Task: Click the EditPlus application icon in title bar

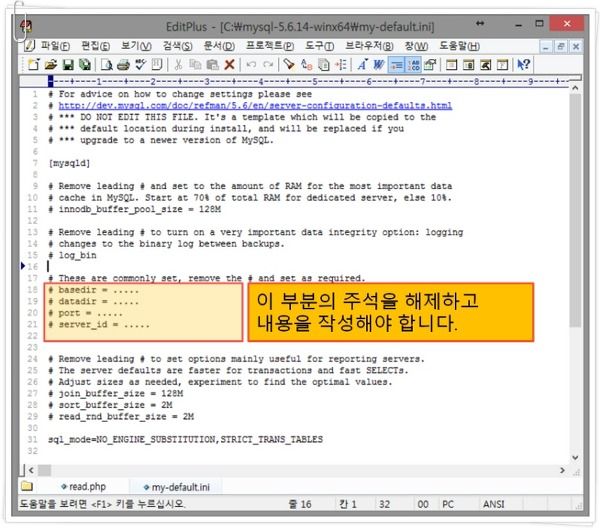Action: pos(26,26)
